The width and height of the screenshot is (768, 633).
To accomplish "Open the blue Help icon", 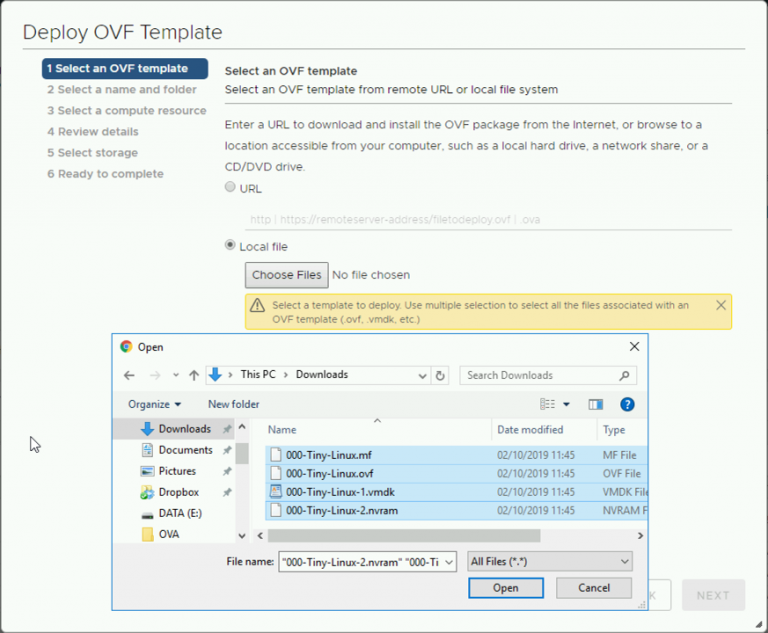I will pos(627,404).
